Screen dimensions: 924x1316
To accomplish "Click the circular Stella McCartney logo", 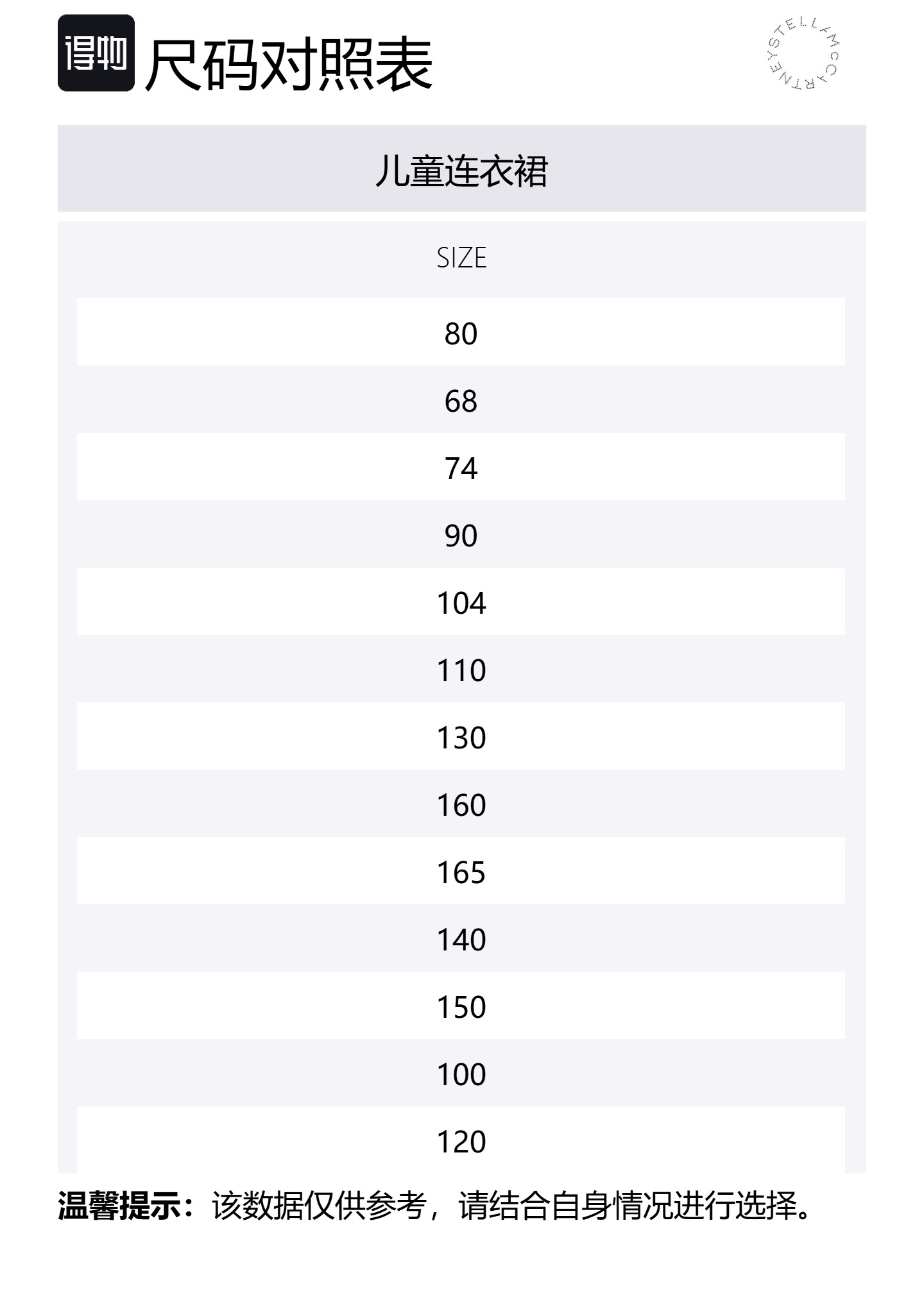I will (x=803, y=54).
